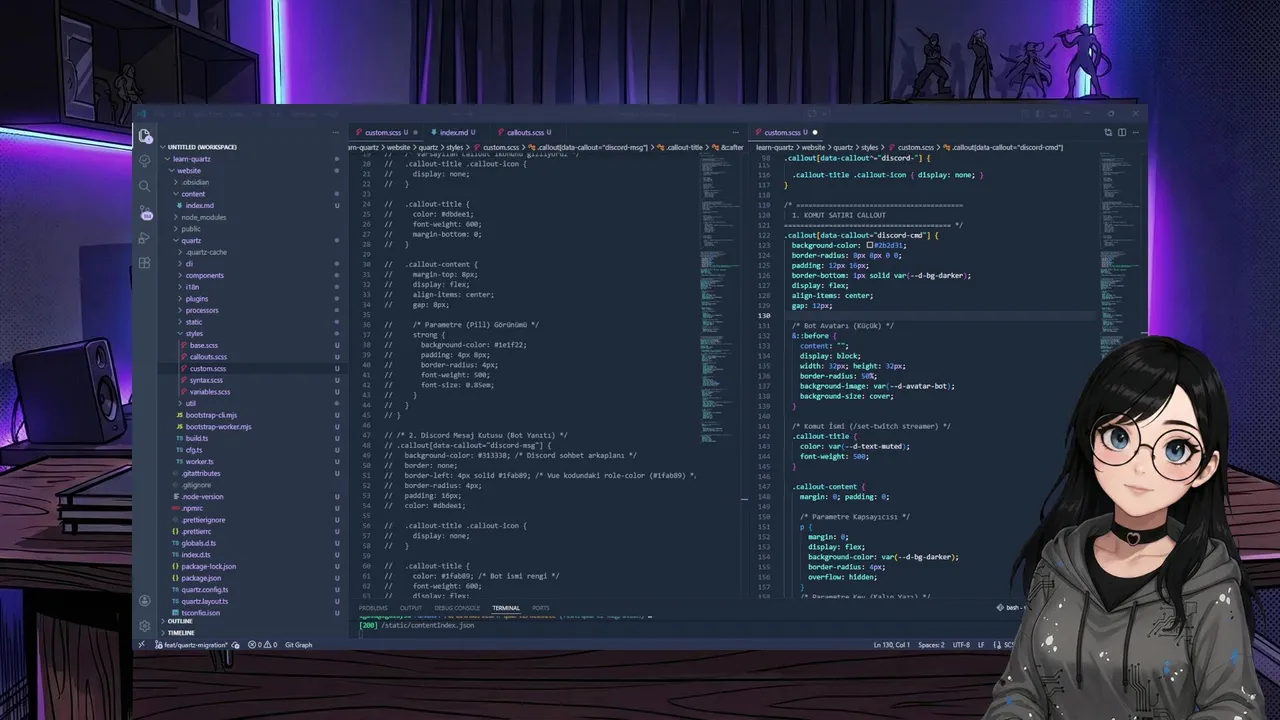Open the PROBLEMS panel tab

373,608
